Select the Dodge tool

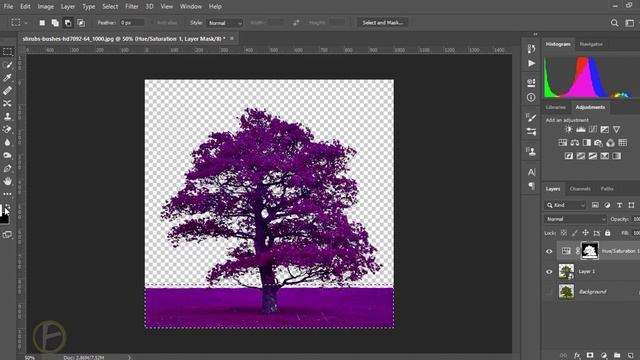7,156
